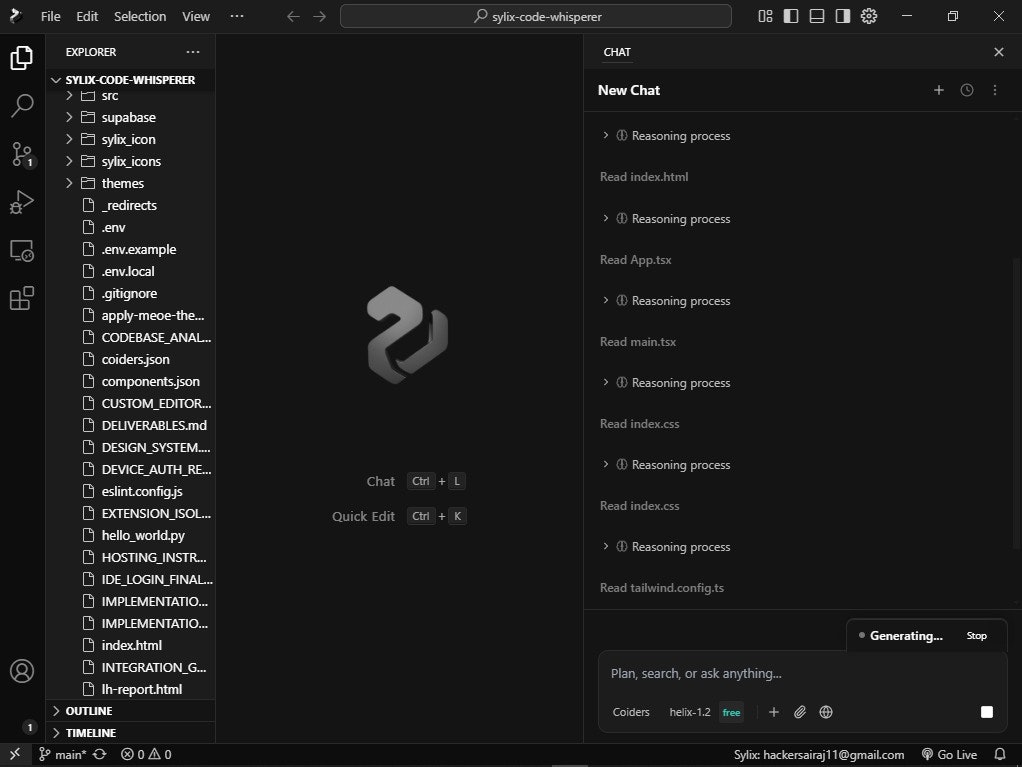
Task: Toggle the bottom panel
Action: pos(817,16)
